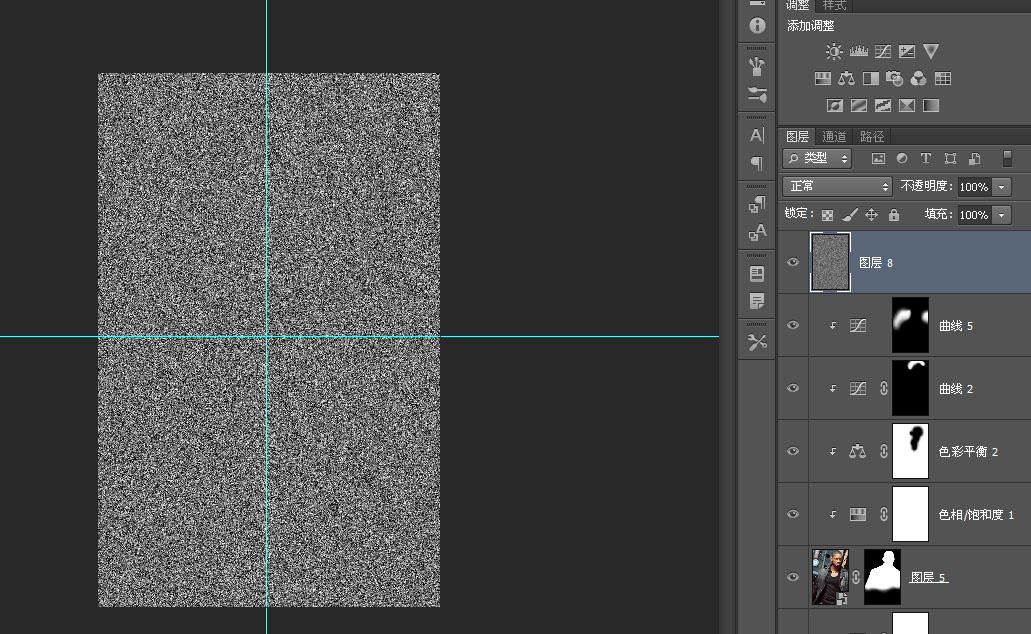Viewport: 1031px width, 634px height.
Task: Hide the 曲线 5 adjustment layer
Action: (793, 326)
